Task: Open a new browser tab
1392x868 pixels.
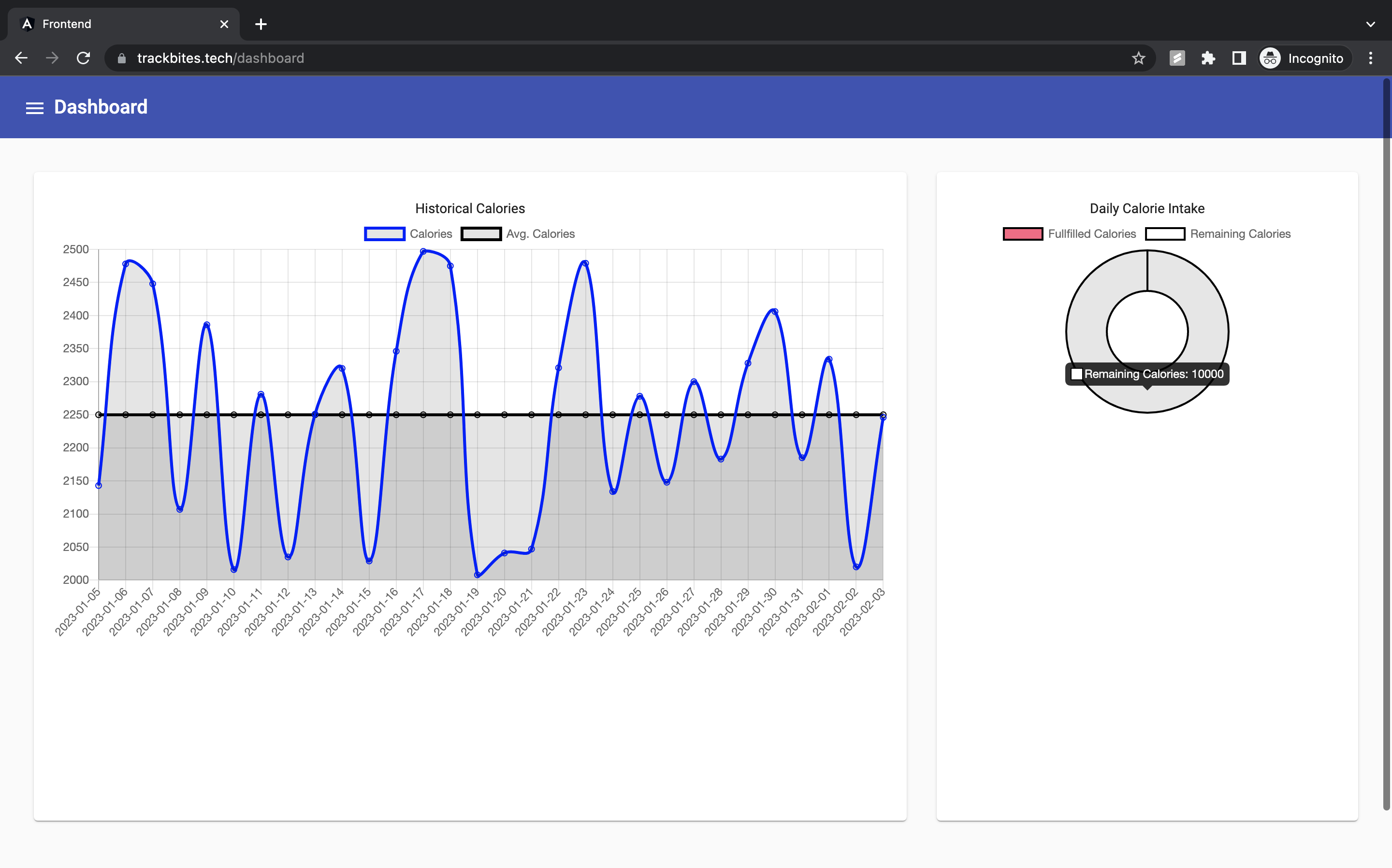Action: click(x=261, y=24)
